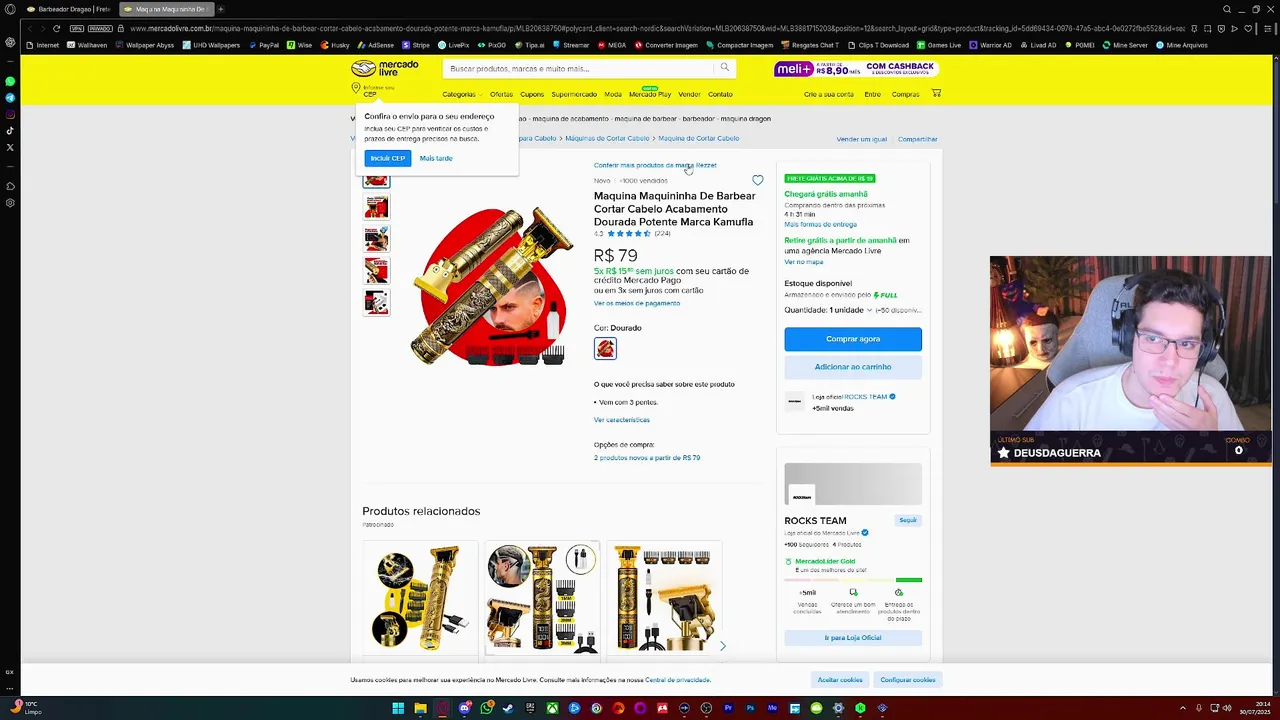Open WhatsApp from the taskbar

coord(486,708)
